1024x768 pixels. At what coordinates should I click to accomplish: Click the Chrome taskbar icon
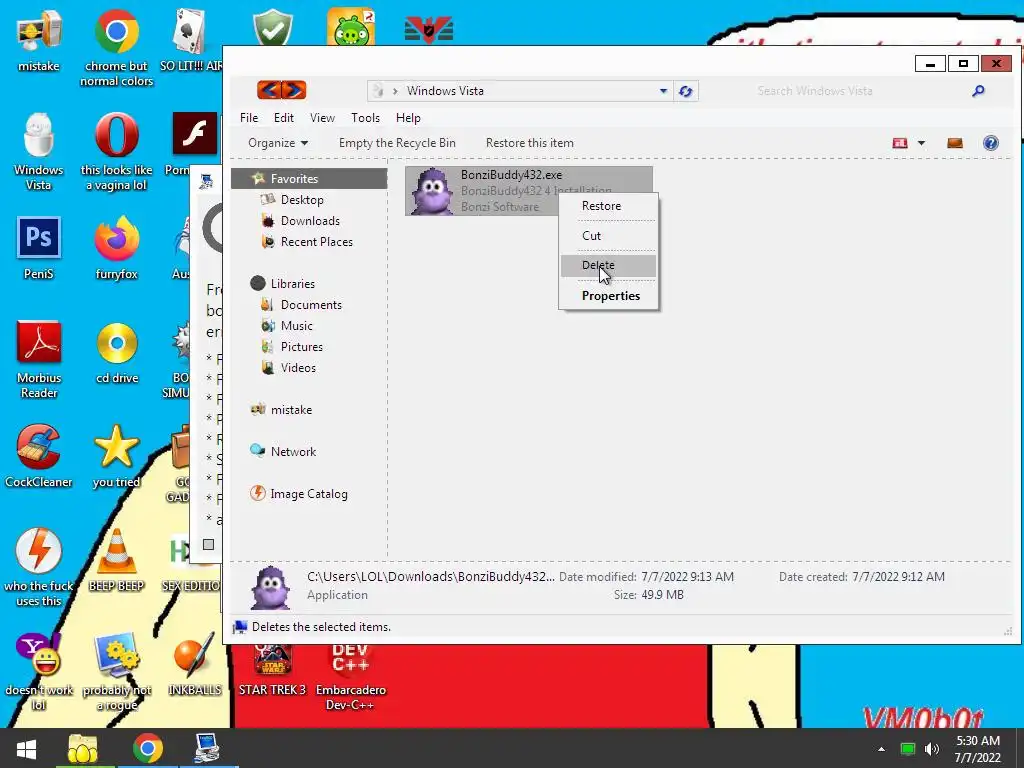tap(148, 748)
